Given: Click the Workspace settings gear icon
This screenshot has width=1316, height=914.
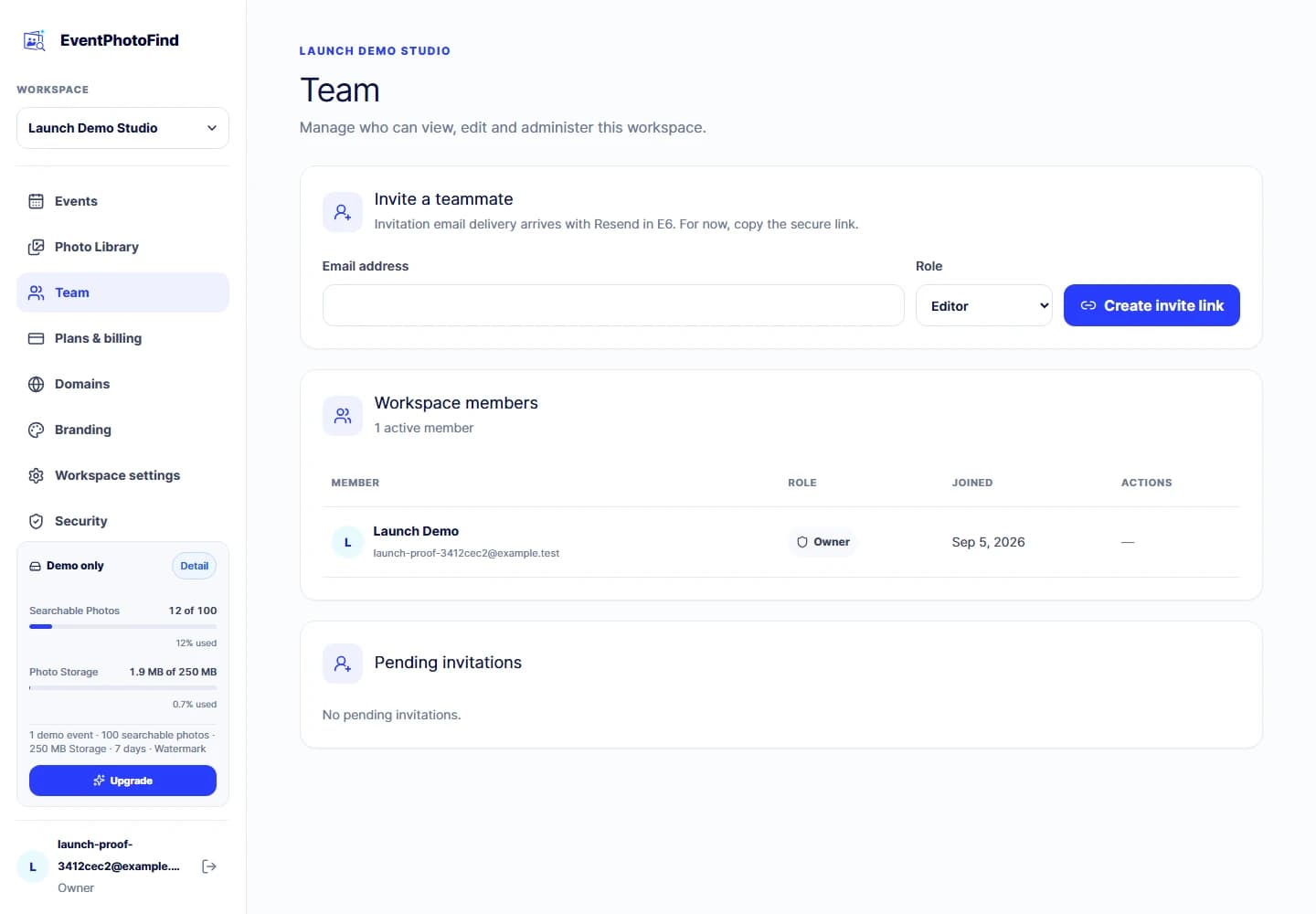Looking at the screenshot, I should (x=37, y=475).
